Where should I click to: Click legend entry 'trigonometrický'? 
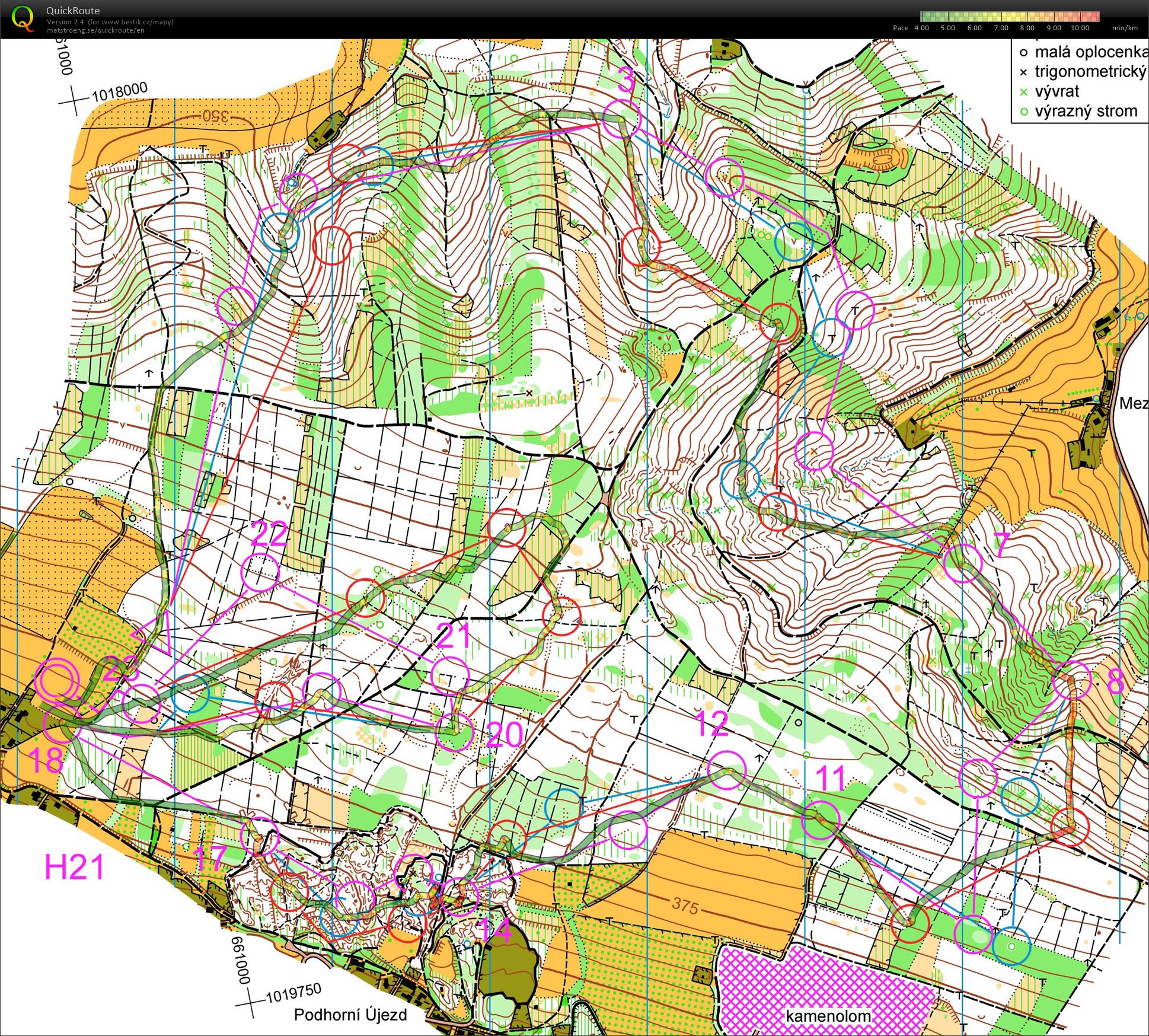[1091, 72]
